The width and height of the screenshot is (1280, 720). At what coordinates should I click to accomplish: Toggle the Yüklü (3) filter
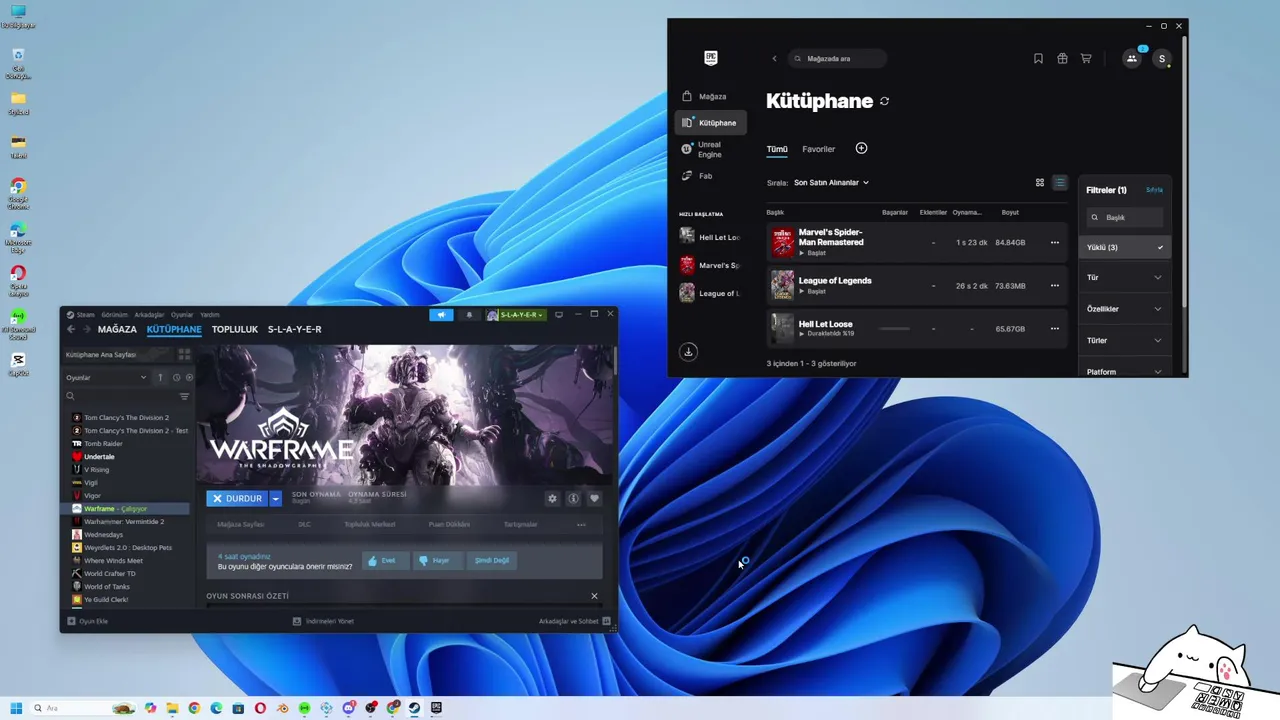1124,247
